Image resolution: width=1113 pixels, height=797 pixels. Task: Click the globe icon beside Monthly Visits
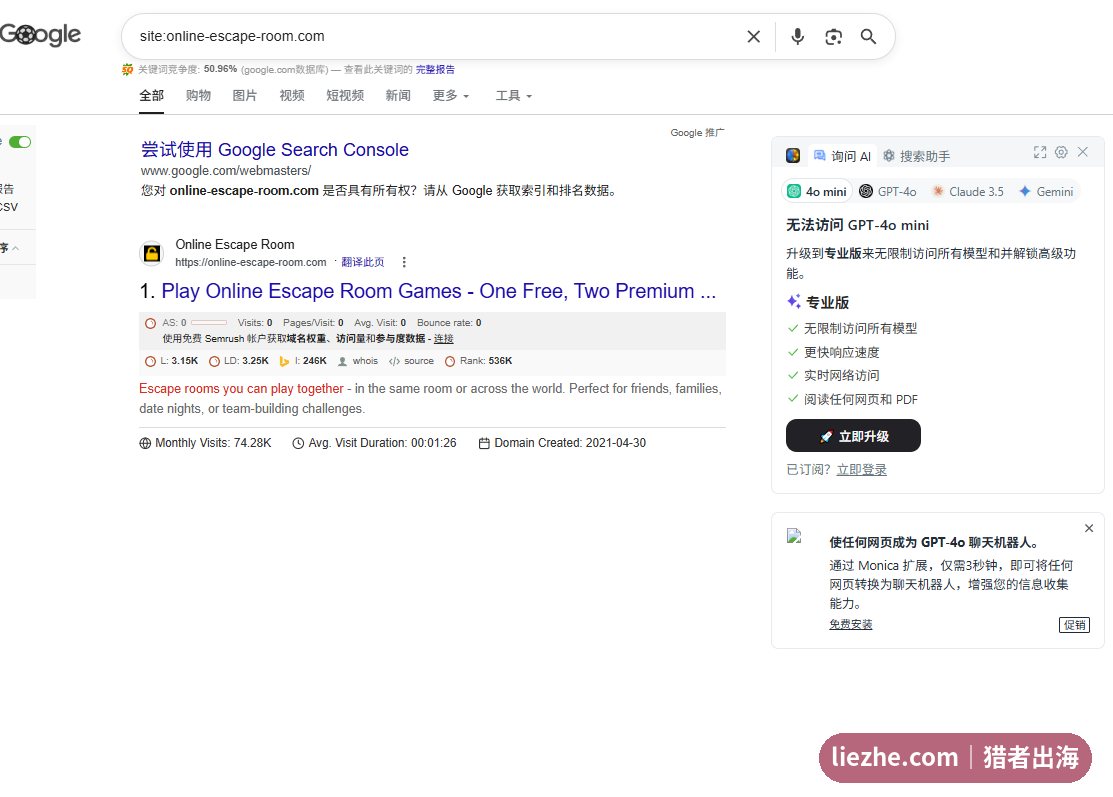(x=146, y=443)
